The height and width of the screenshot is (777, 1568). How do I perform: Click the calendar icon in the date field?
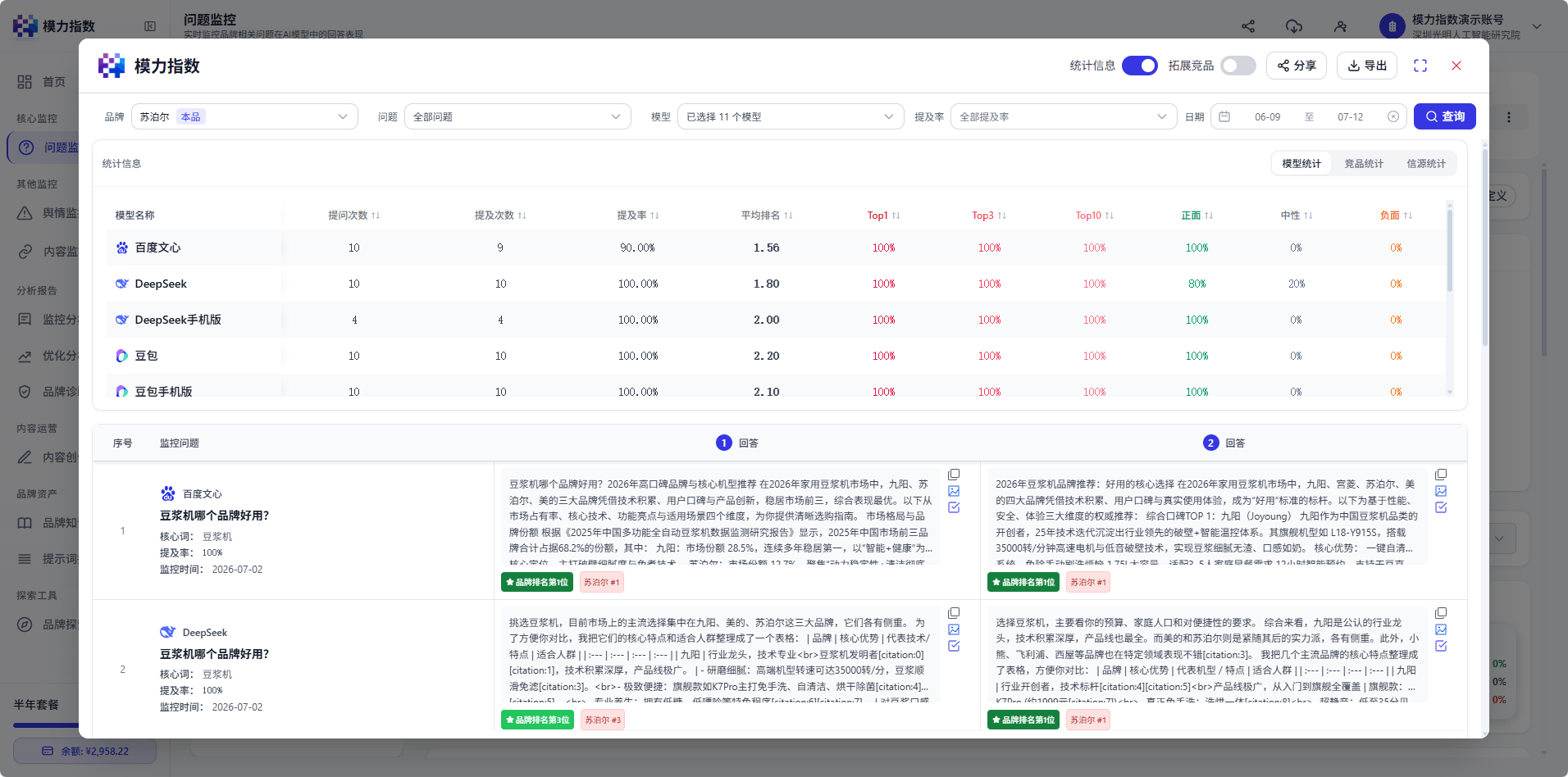[x=1224, y=116]
